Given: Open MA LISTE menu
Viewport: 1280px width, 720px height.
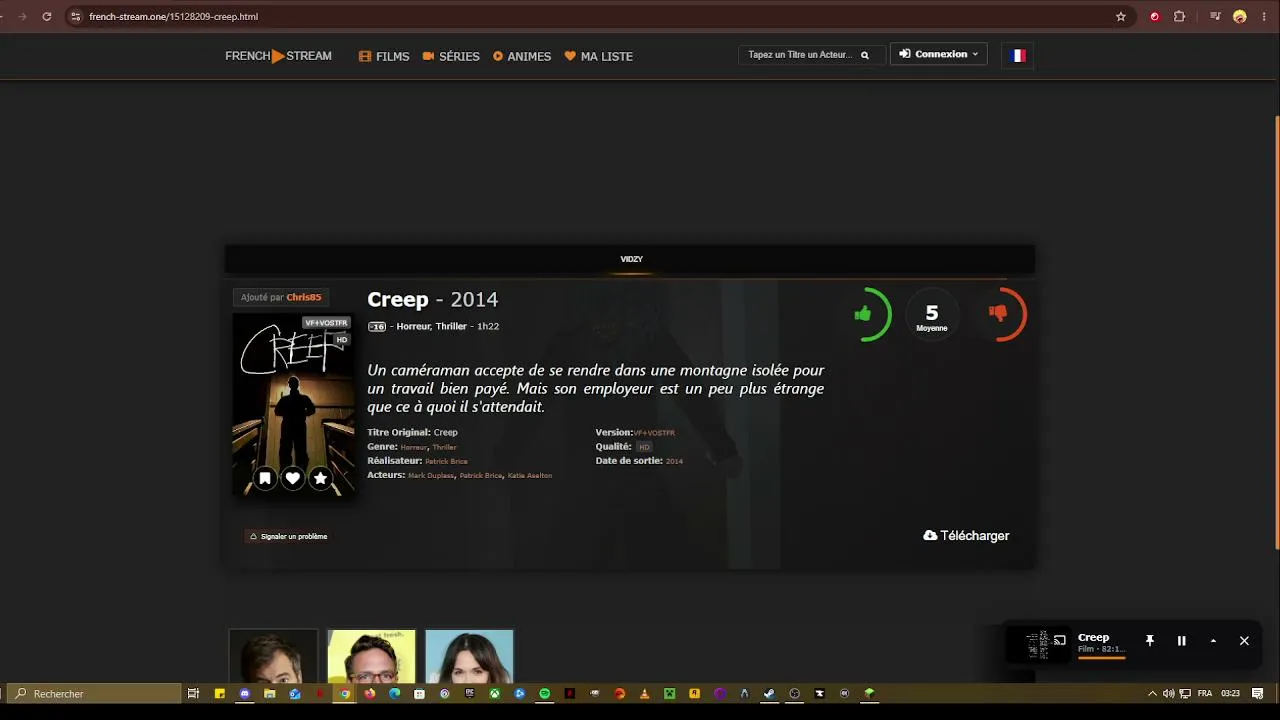Looking at the screenshot, I should click(599, 56).
